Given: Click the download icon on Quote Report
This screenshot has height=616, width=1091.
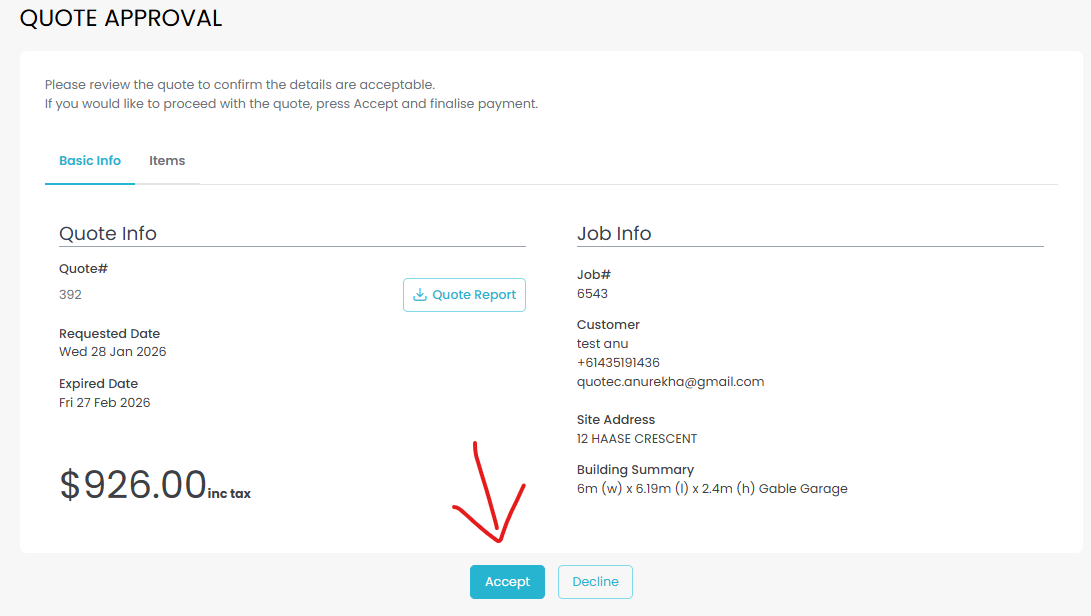Looking at the screenshot, I should (420, 295).
